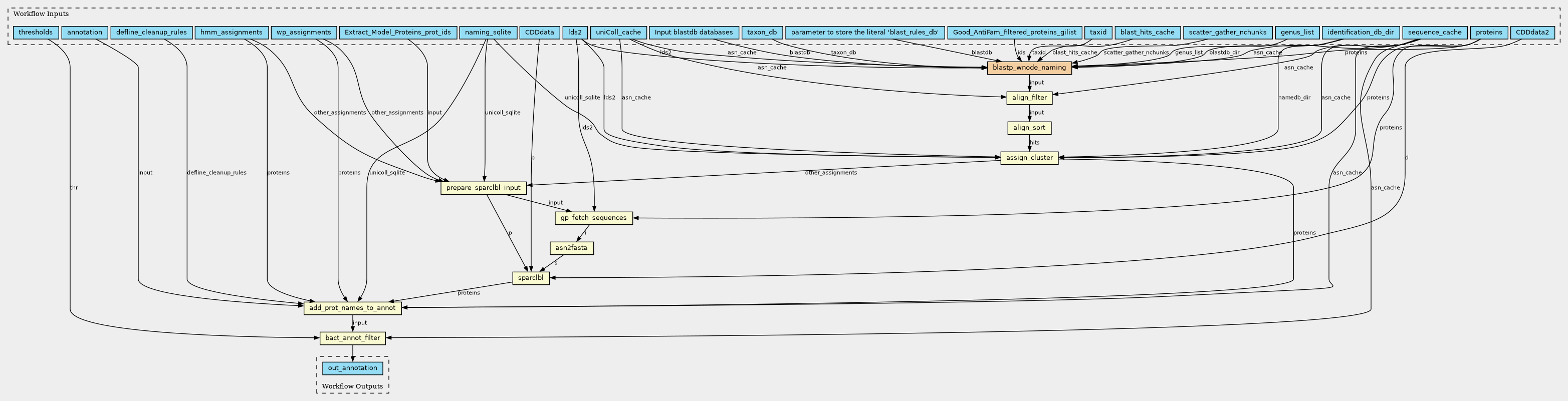Click the sparclbl step node
The width and height of the screenshot is (1568, 401).
531,278
